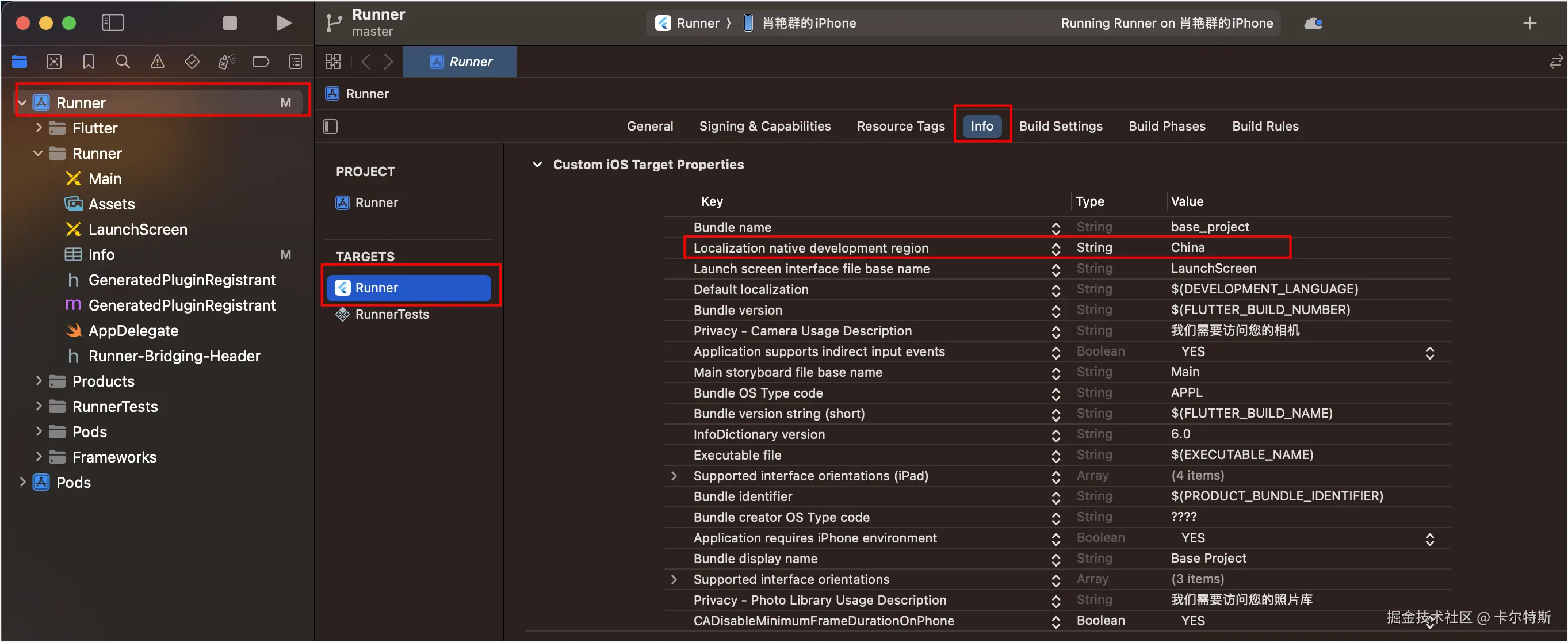Image resolution: width=1568 pixels, height=642 pixels.
Task: Open AppDelegate swift file
Action: click(x=133, y=330)
